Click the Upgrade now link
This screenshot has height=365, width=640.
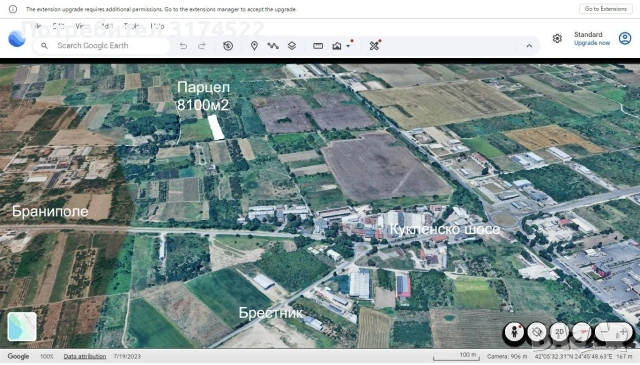(592, 43)
